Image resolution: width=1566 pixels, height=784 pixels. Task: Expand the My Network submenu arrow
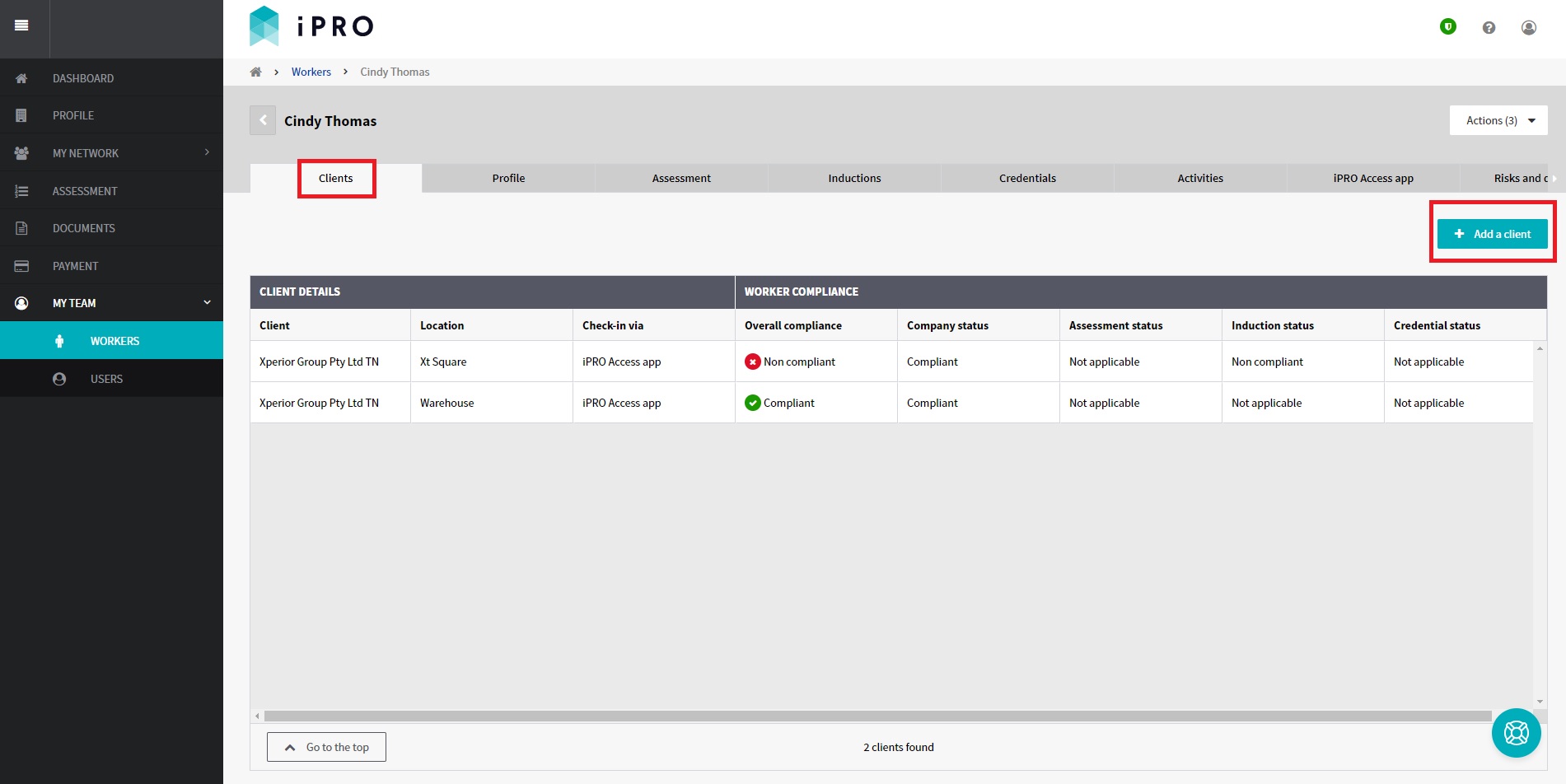tap(207, 152)
